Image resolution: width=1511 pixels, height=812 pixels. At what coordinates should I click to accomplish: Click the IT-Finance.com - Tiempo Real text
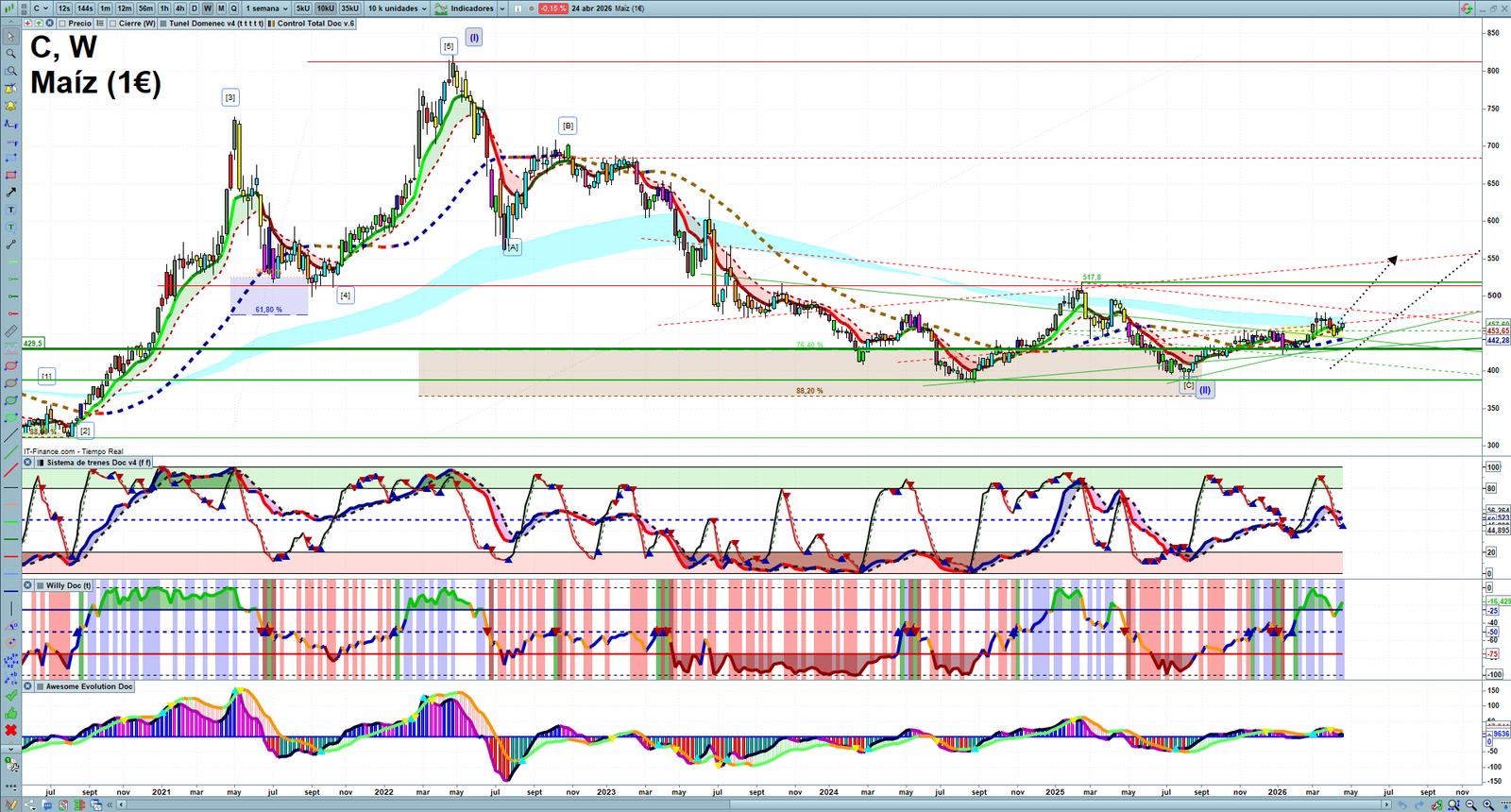pyautogui.click(x=74, y=451)
